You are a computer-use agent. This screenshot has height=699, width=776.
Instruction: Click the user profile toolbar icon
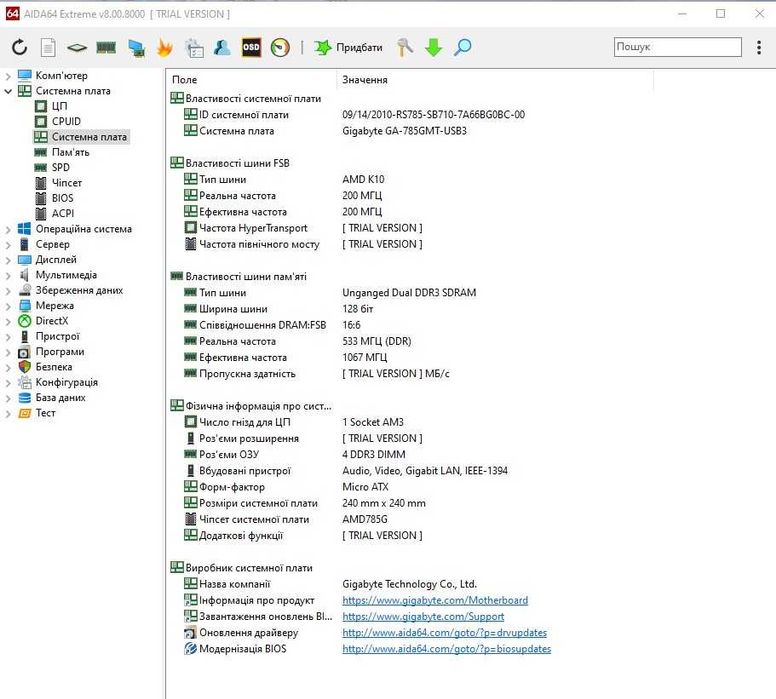(222, 48)
